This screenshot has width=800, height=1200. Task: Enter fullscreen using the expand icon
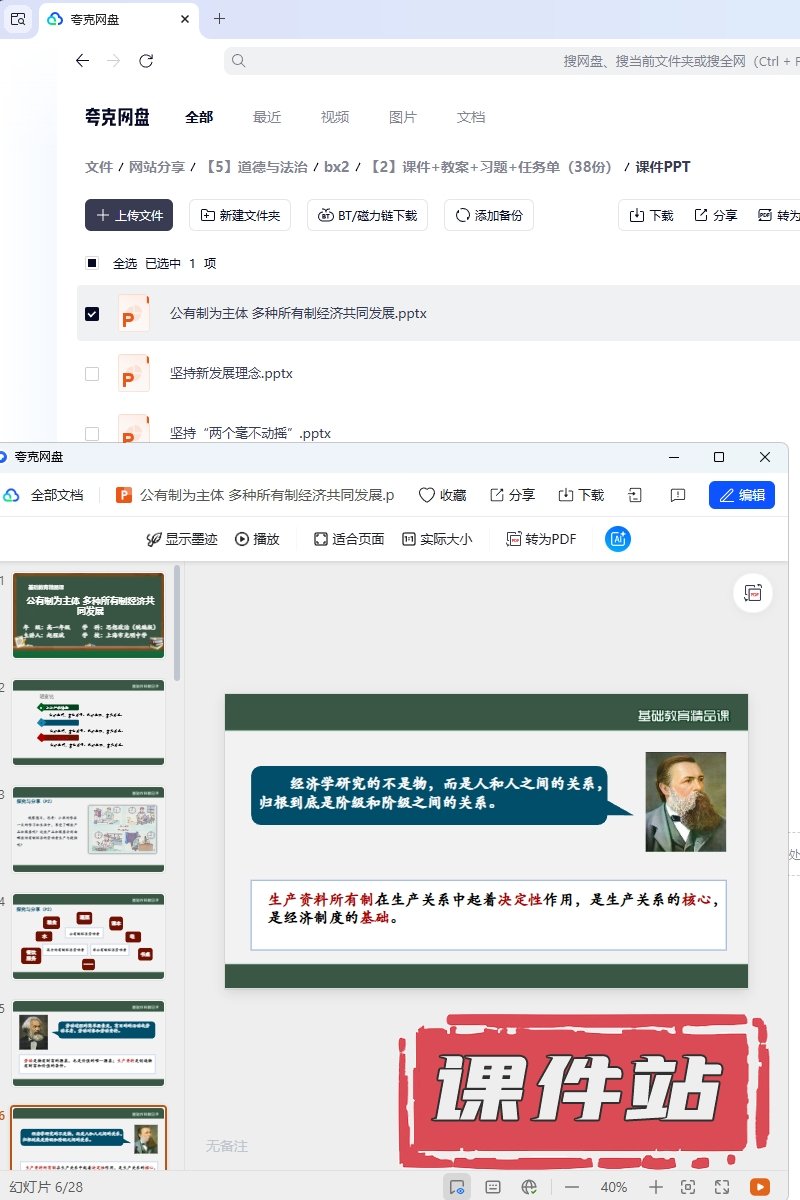pyautogui.click(x=722, y=1187)
